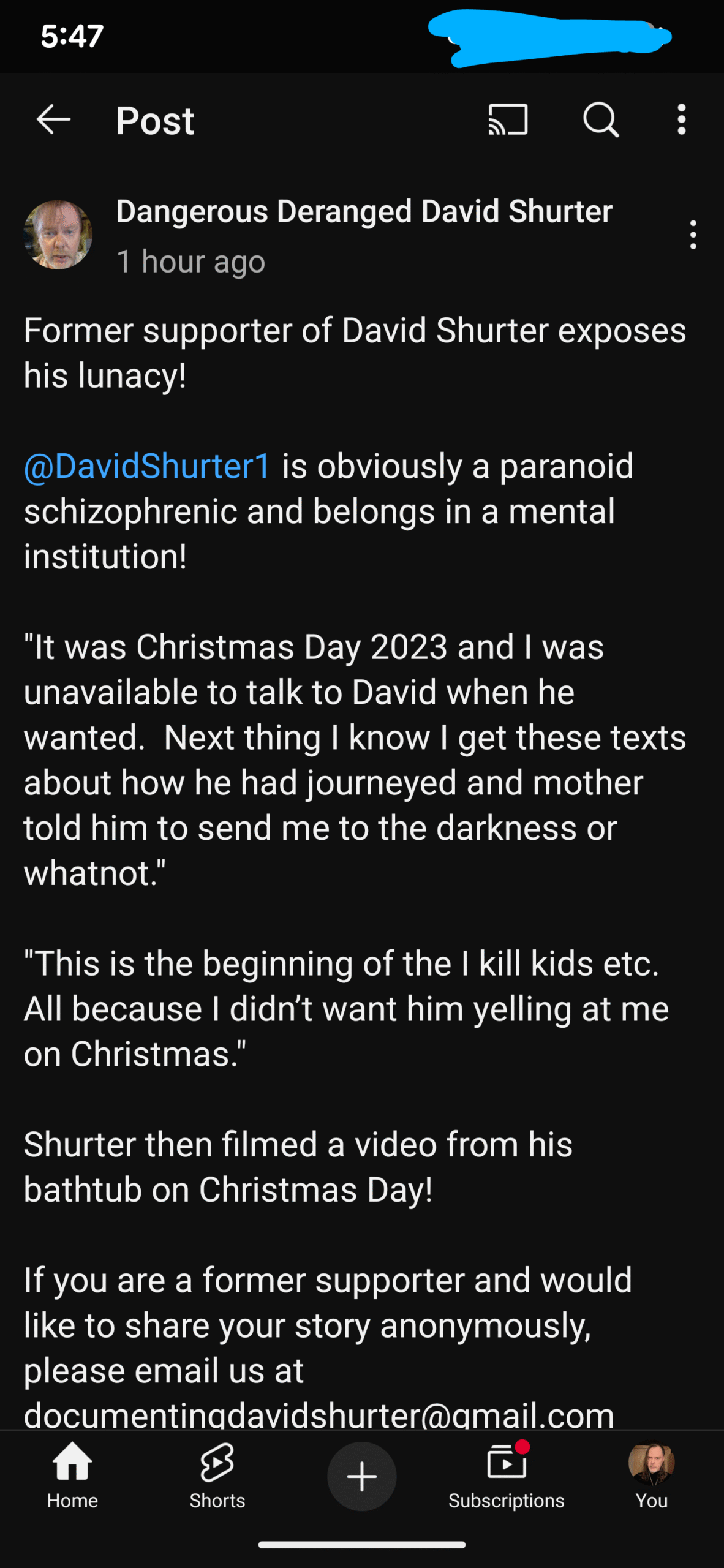Switch to the Shorts tab
724x1568 pixels.
coord(217,1476)
